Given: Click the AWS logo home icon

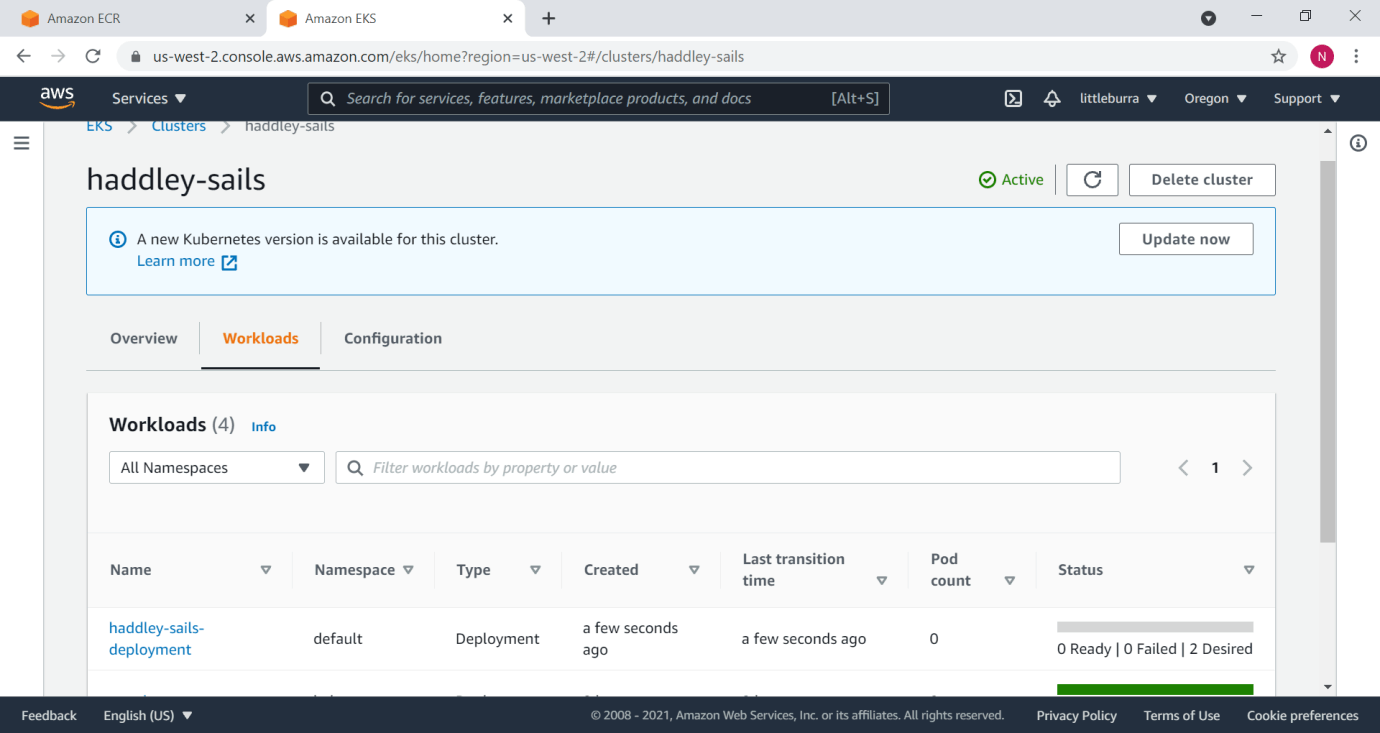Looking at the screenshot, I should (57, 98).
